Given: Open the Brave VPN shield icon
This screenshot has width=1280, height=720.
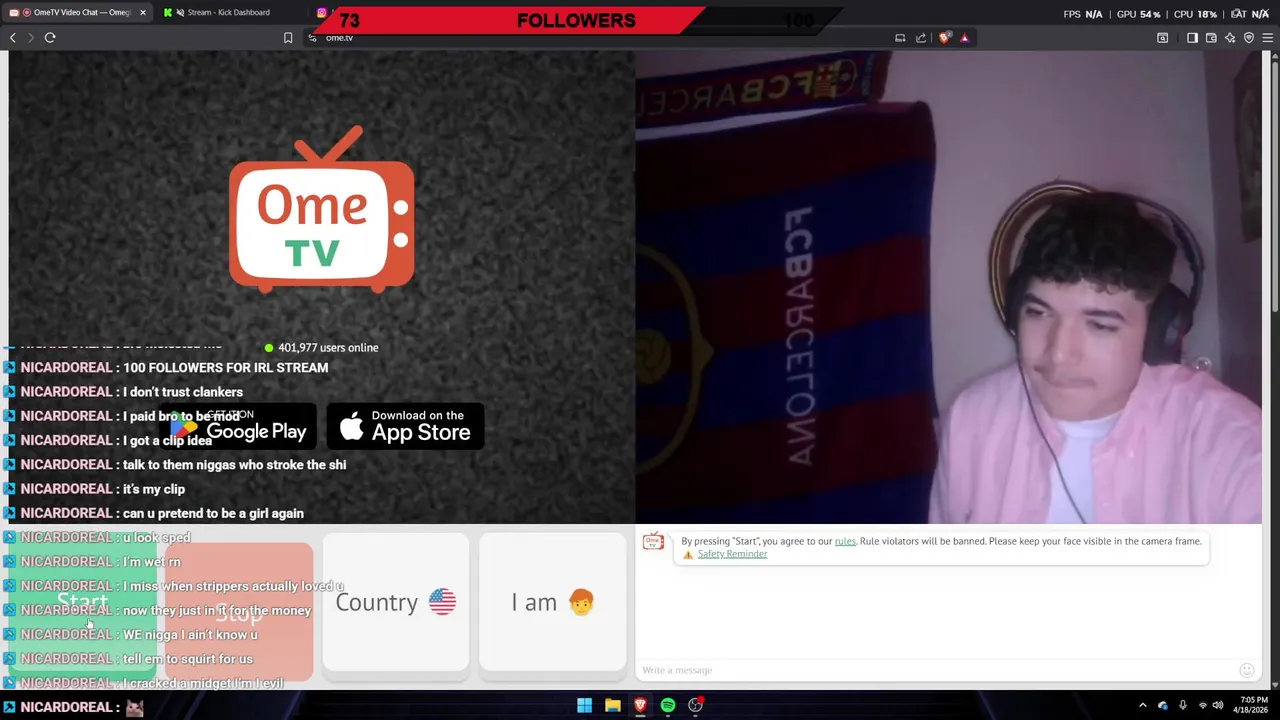Looking at the screenshot, I should coord(1249,38).
